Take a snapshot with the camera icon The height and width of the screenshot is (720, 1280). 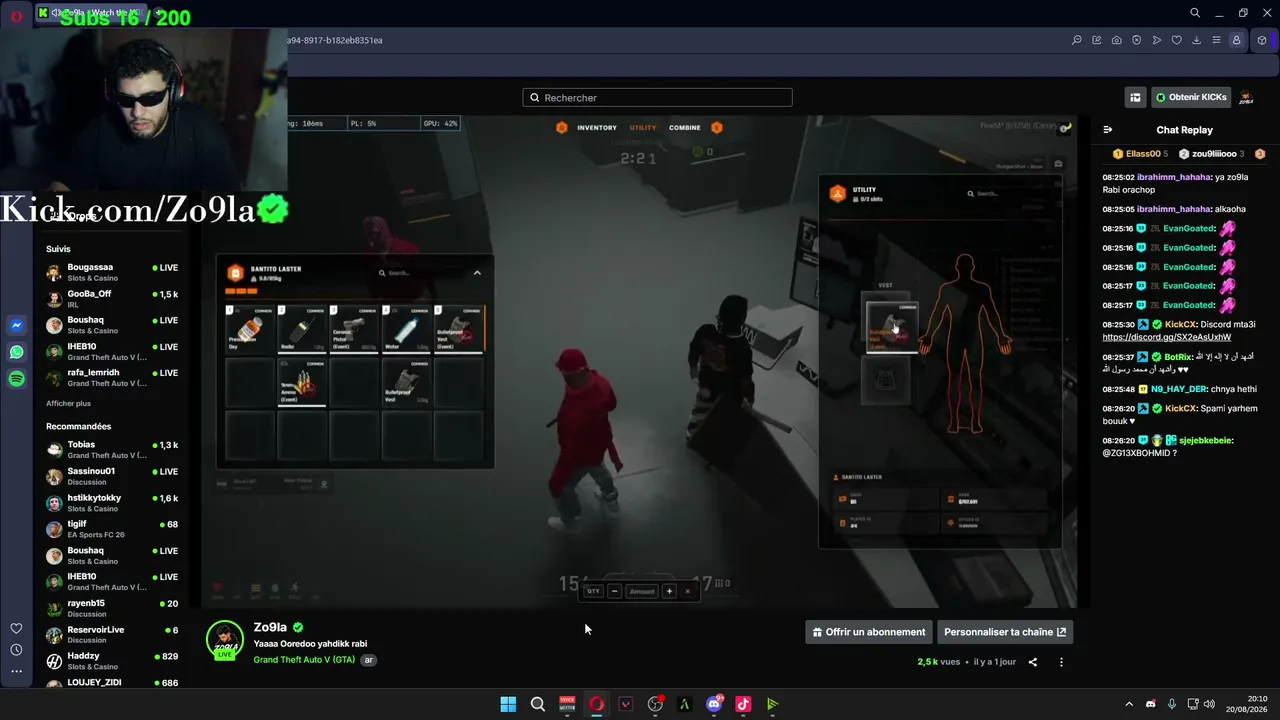[x=1116, y=40]
